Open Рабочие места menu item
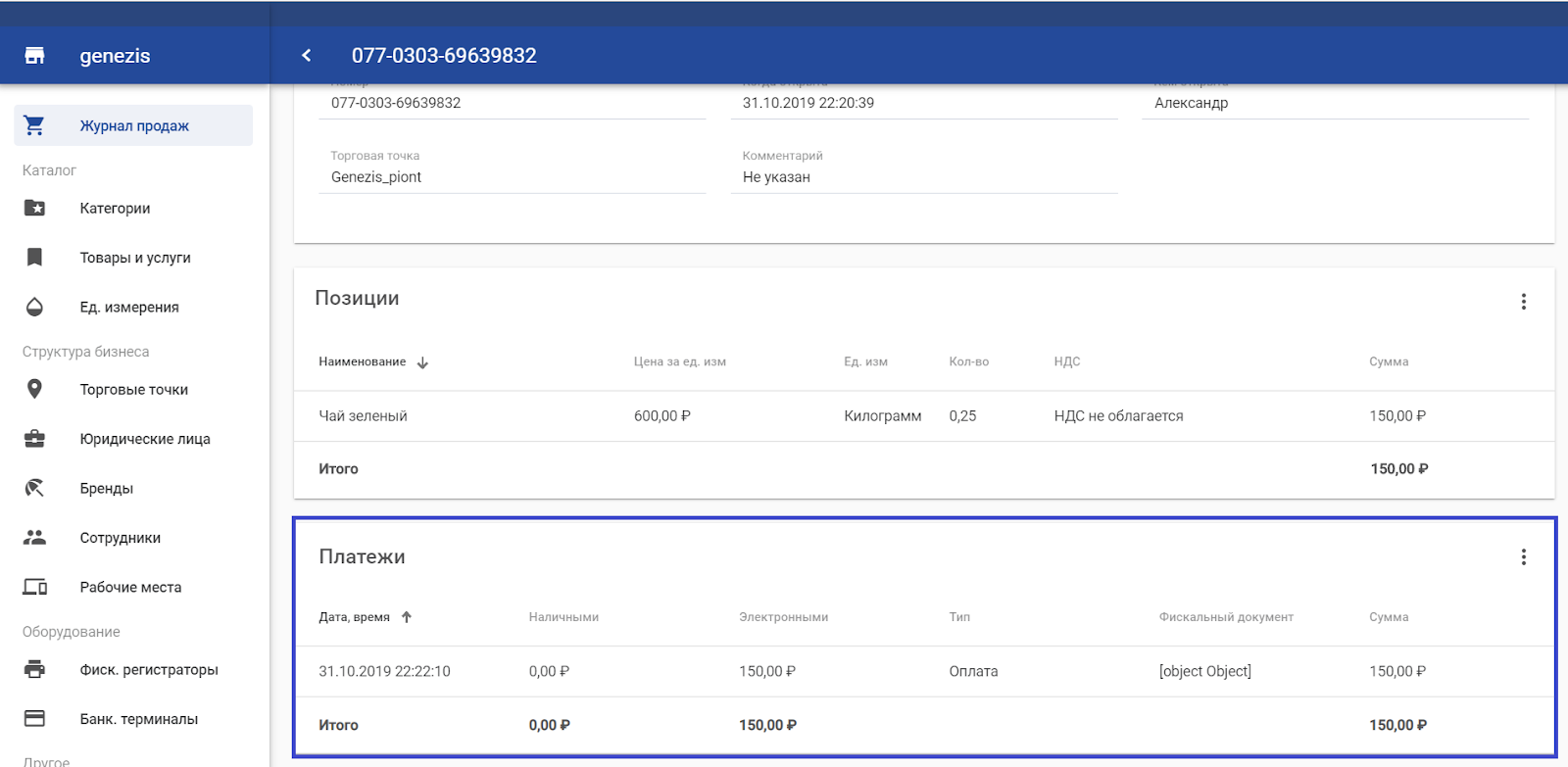 pos(130,587)
